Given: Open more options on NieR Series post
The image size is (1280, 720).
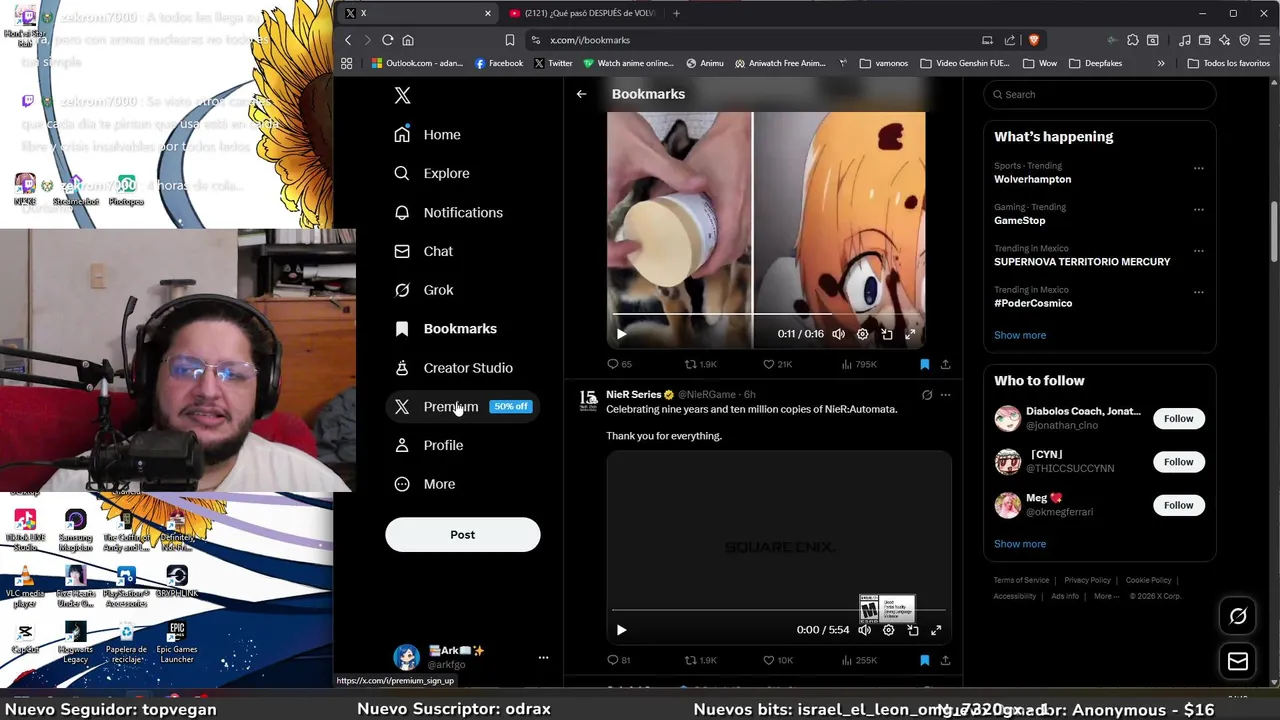Looking at the screenshot, I should coord(945,395).
